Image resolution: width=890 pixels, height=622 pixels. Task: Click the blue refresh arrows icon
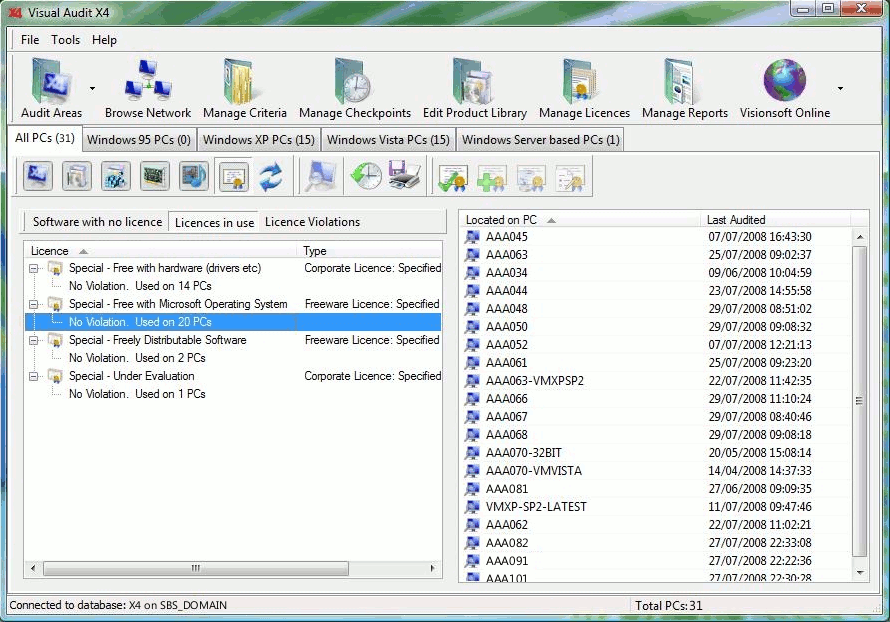[x=271, y=176]
